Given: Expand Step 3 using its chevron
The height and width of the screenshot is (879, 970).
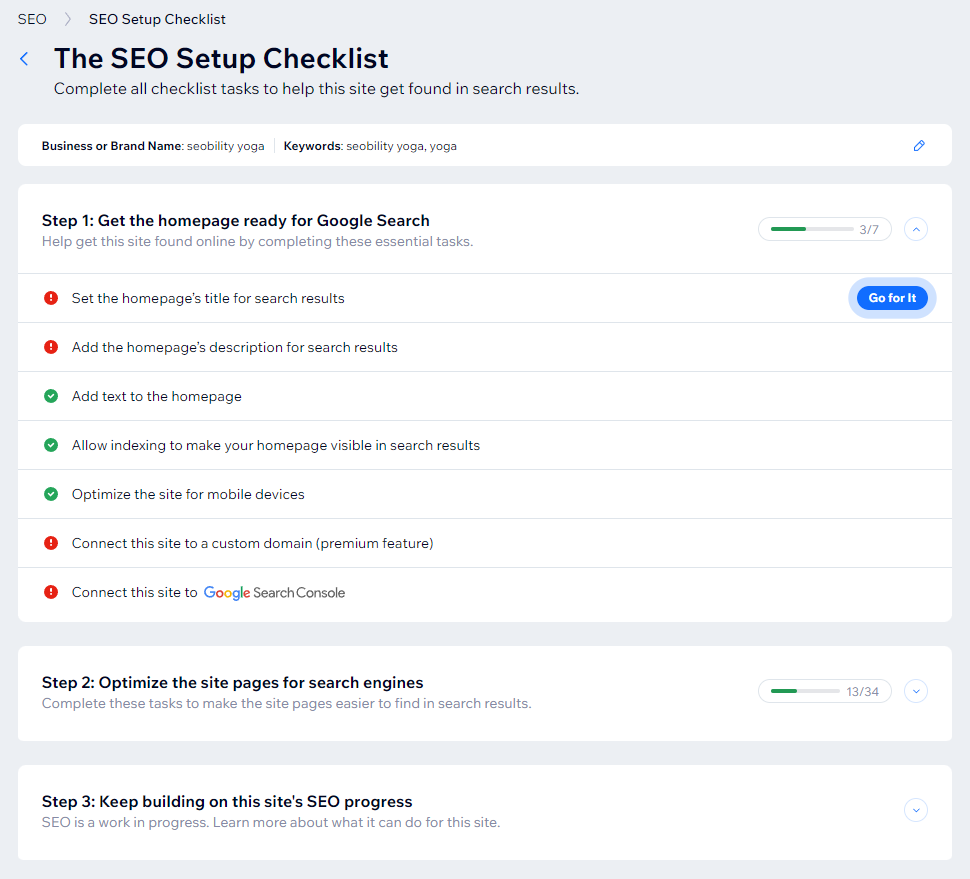Looking at the screenshot, I should (x=915, y=810).
